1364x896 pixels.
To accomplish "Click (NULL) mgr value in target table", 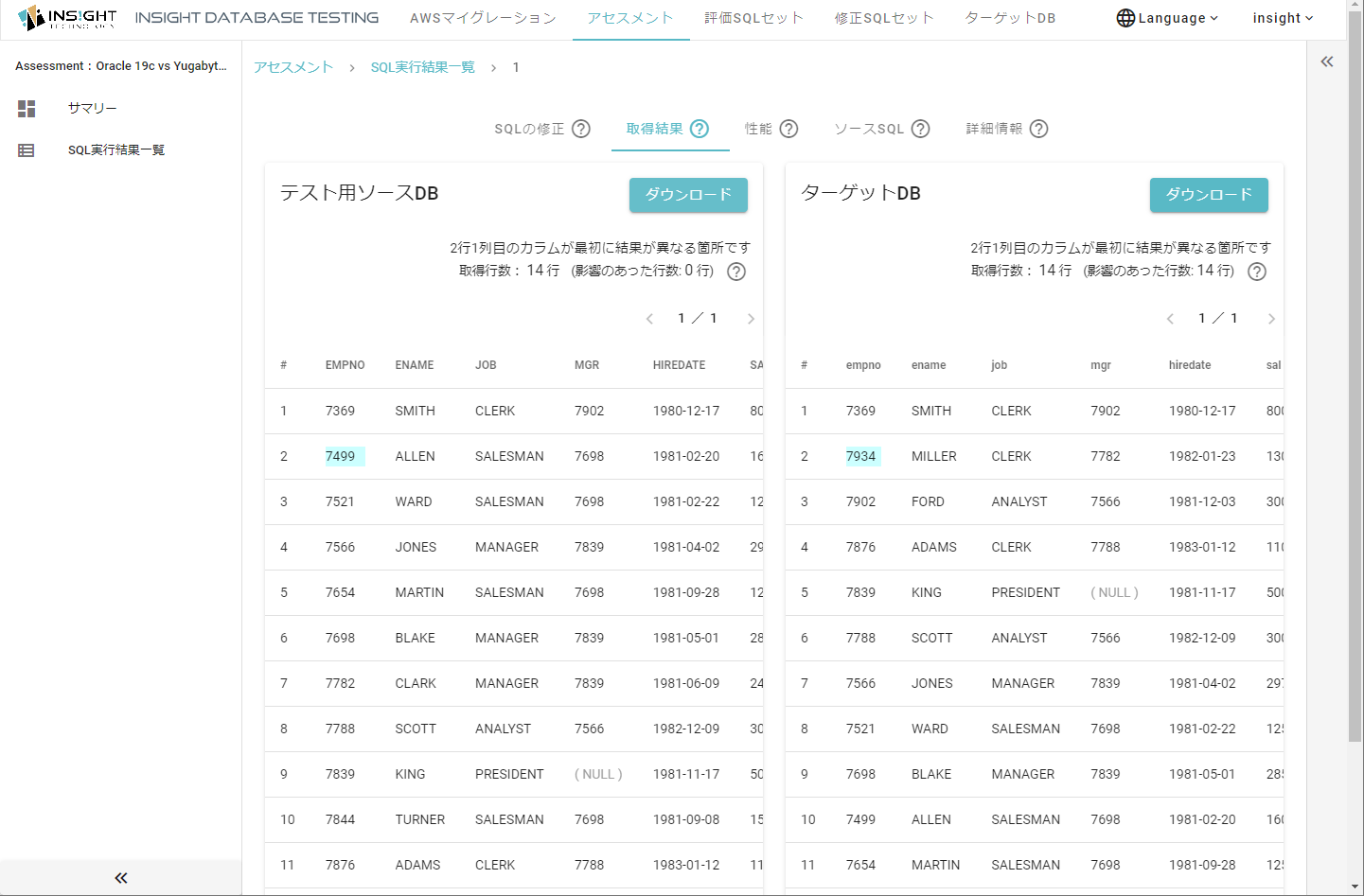I will pos(1114,592).
